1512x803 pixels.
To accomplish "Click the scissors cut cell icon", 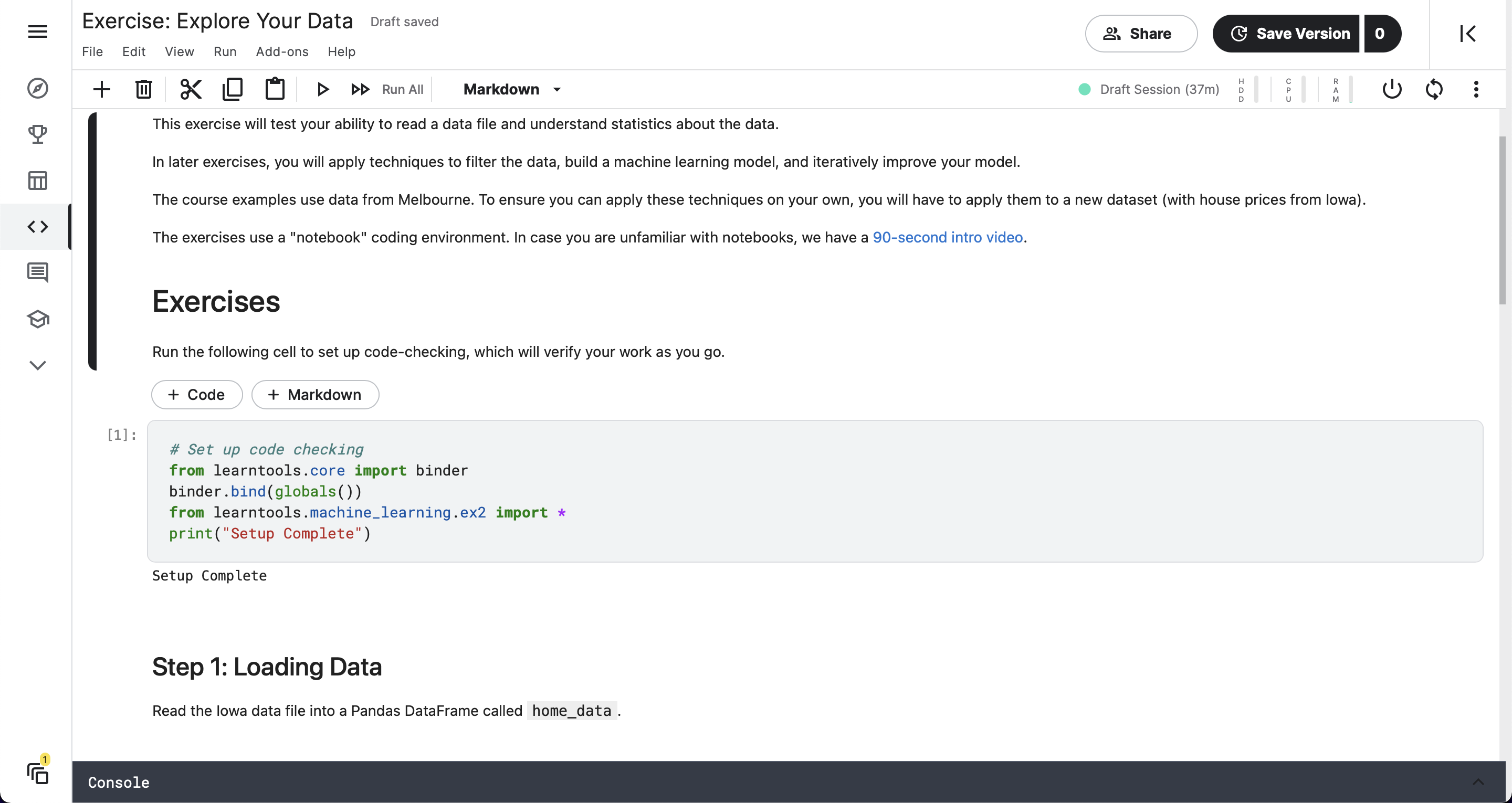I will [191, 89].
